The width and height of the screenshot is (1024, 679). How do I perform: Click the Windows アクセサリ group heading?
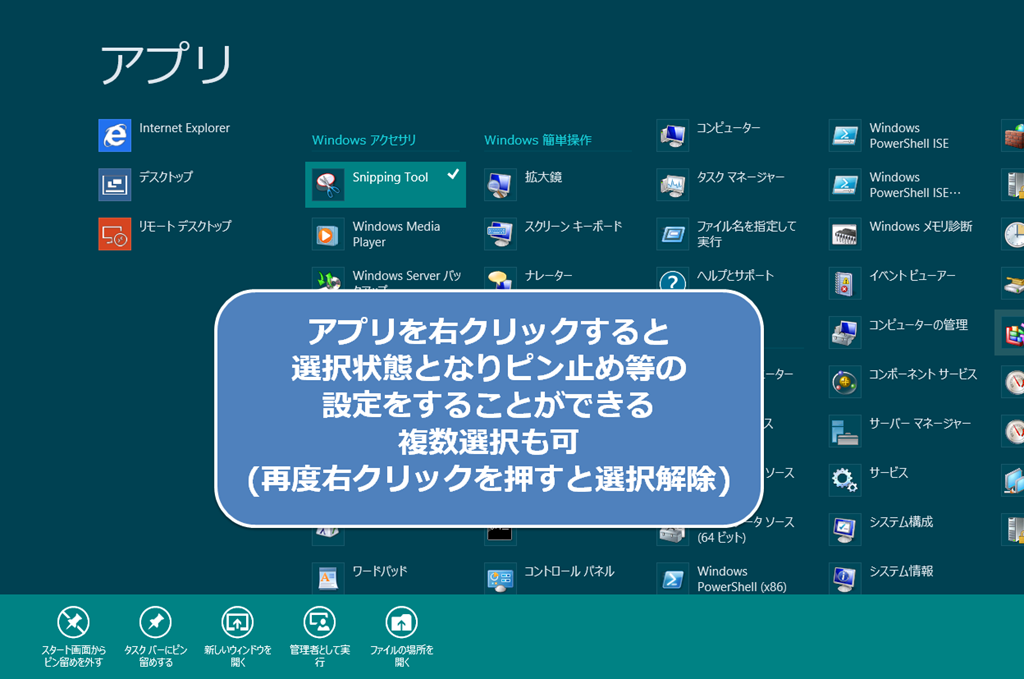click(x=364, y=140)
